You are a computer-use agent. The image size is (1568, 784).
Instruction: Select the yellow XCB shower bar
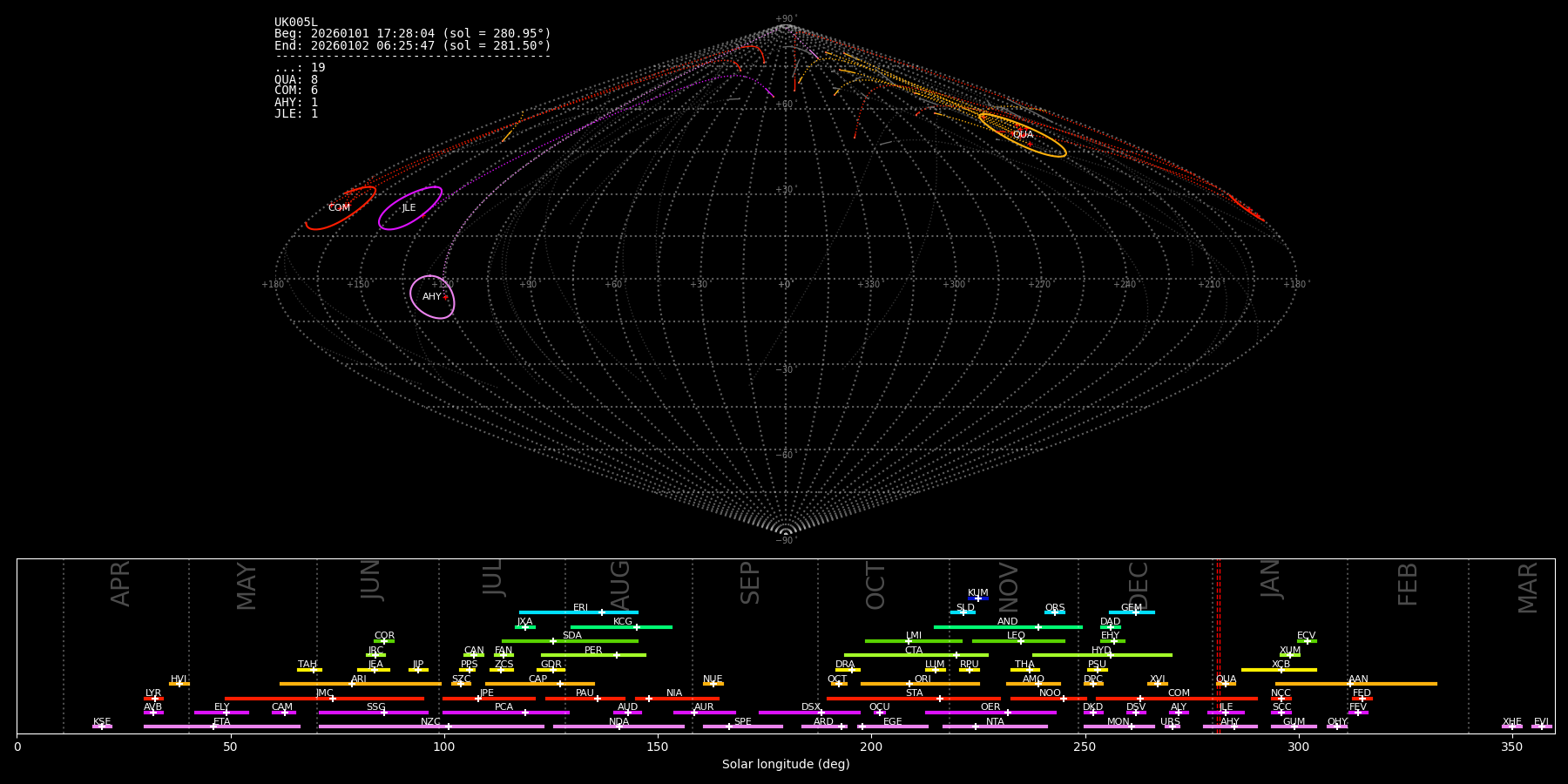[x=1278, y=670]
